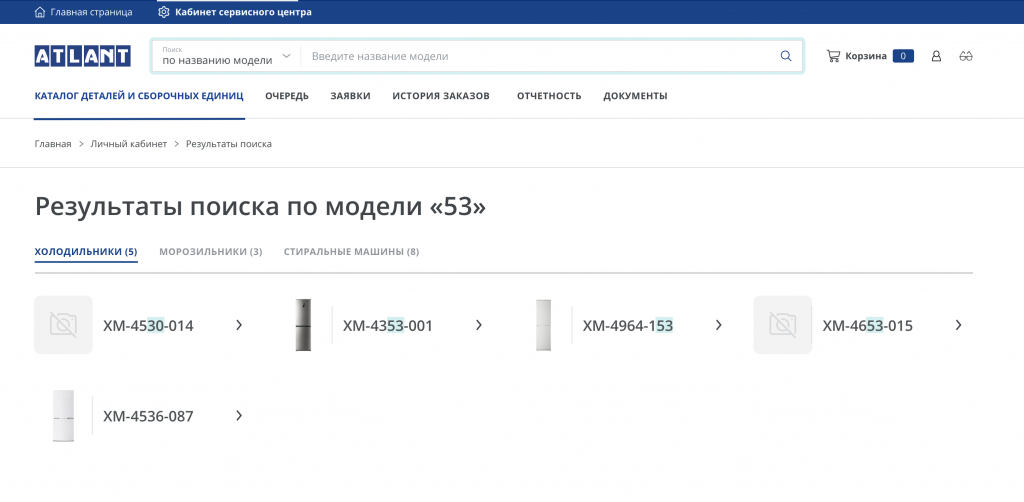Click the ATLANT logo

tap(82, 56)
